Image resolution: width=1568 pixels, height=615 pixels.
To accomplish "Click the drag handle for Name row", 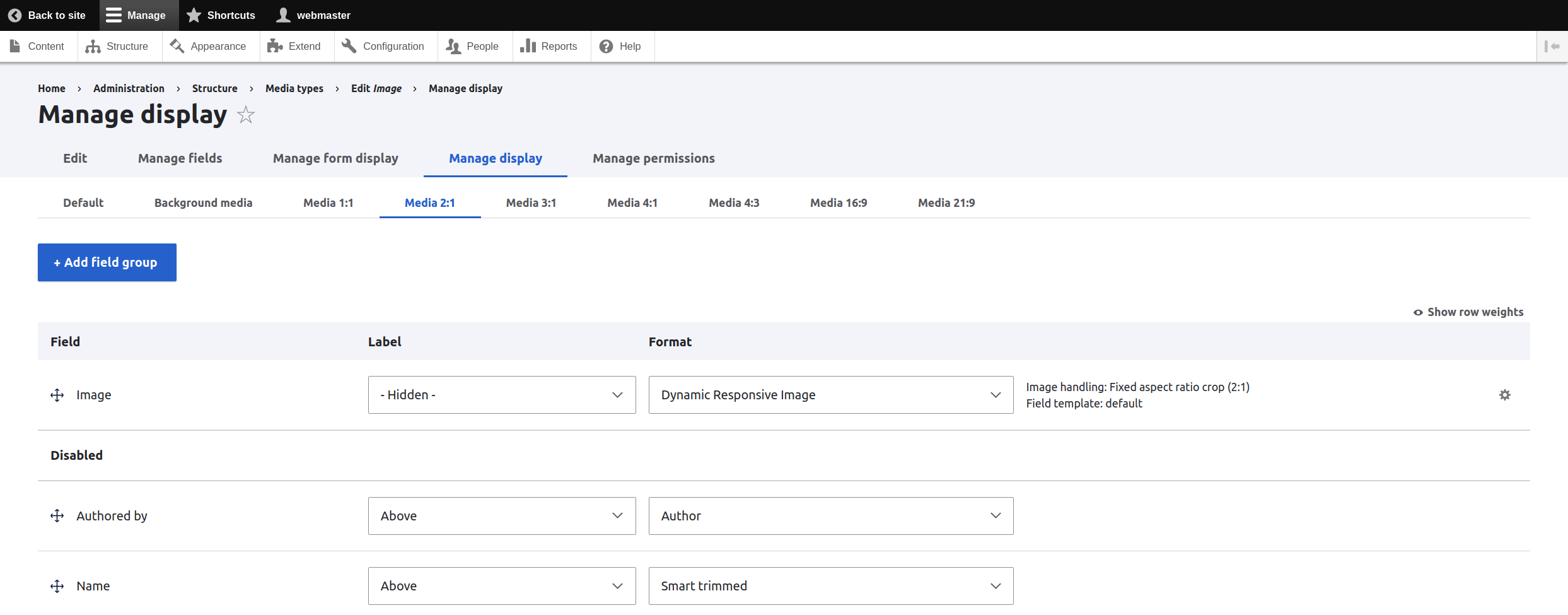I will [x=57, y=586].
